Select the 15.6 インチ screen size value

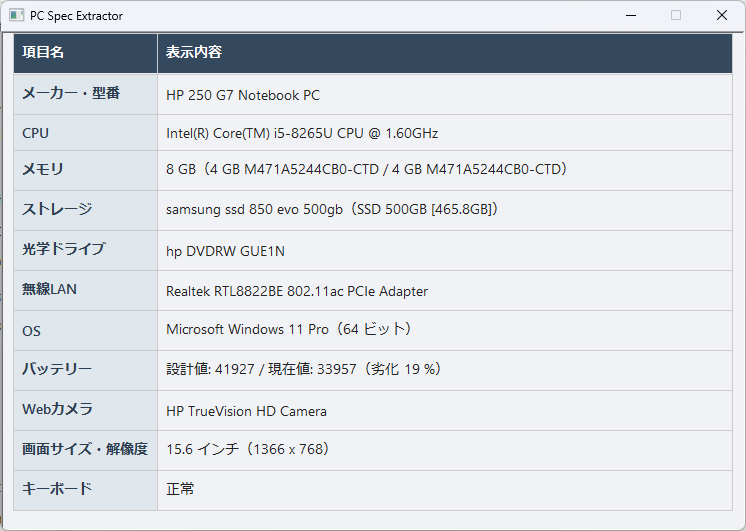249,449
